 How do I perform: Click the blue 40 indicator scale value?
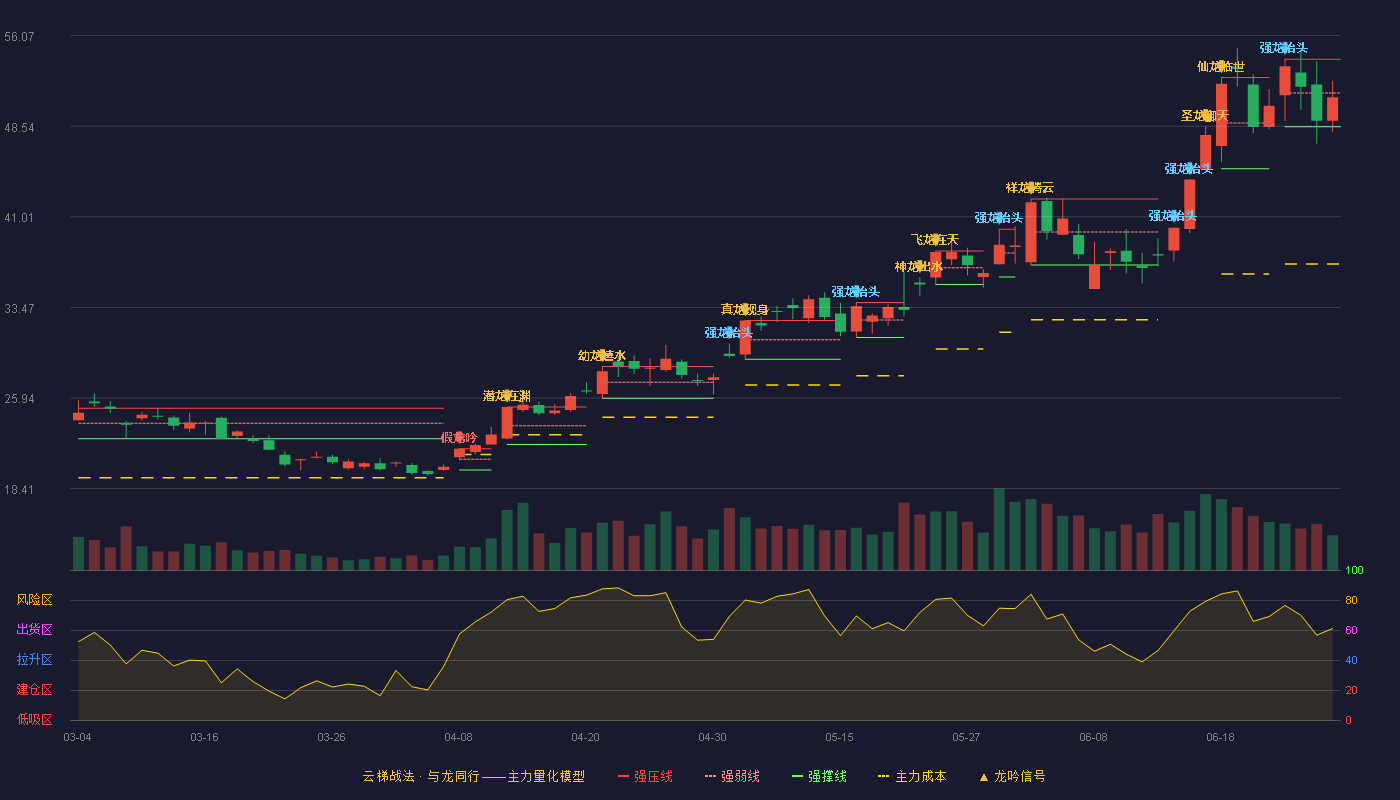click(x=1351, y=661)
